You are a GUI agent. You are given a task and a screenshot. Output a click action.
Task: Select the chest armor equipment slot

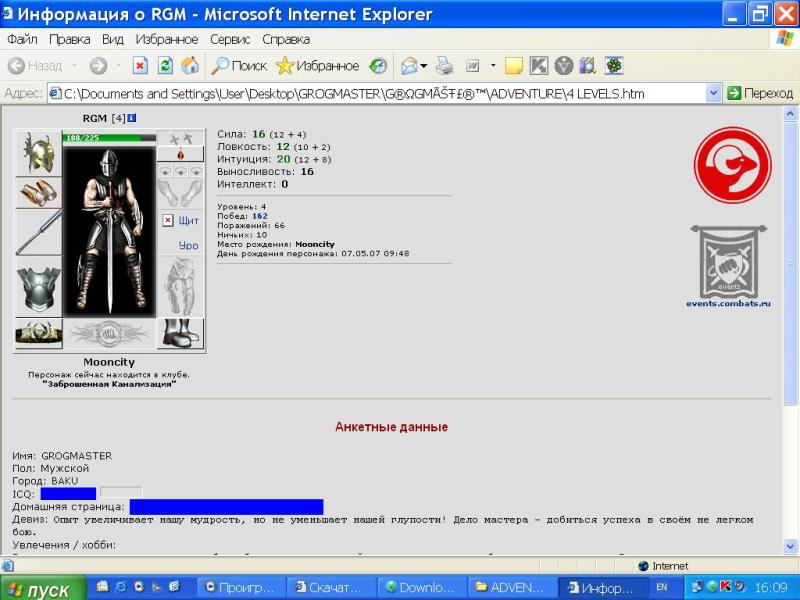[38, 288]
